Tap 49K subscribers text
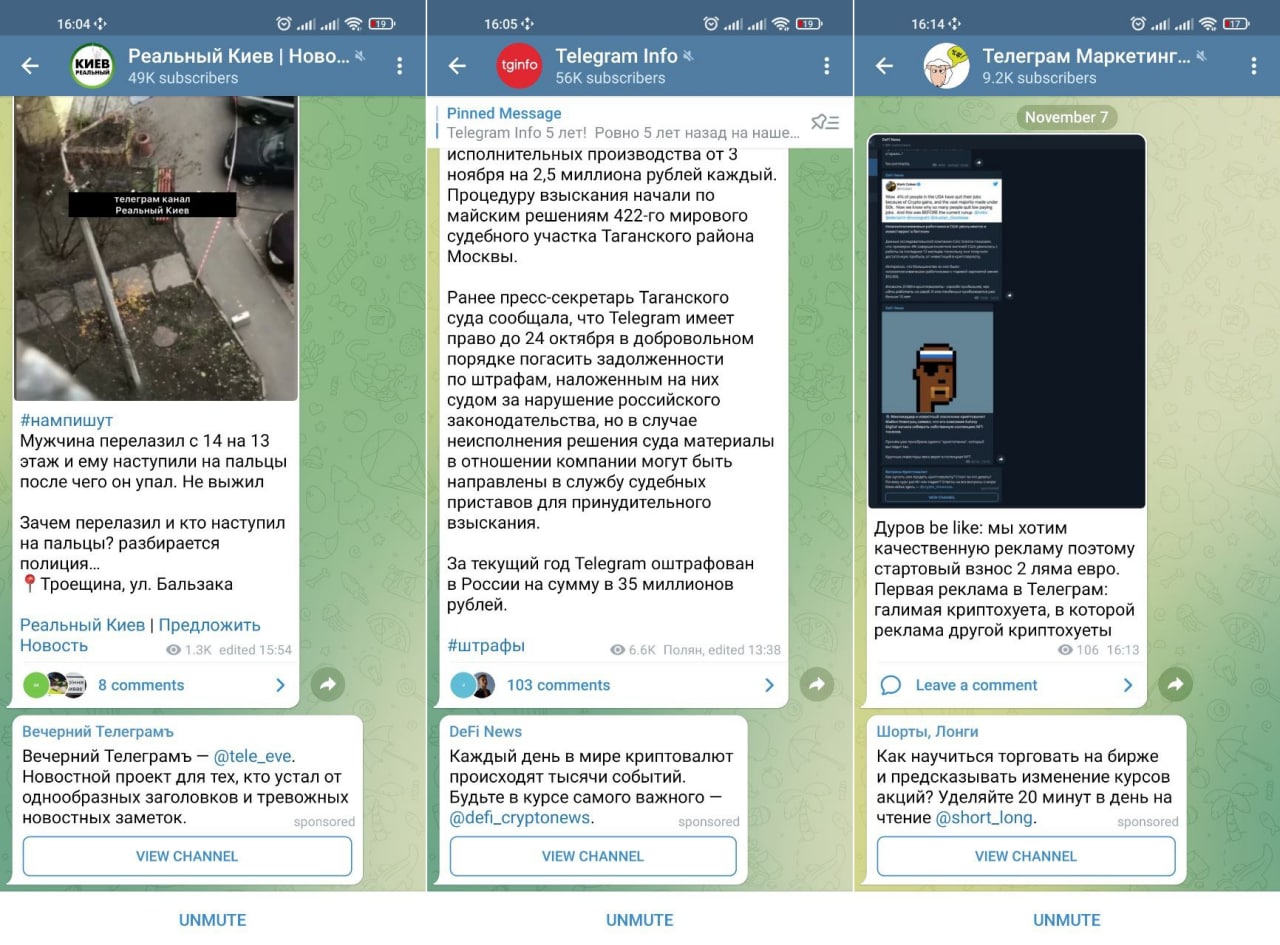 (x=183, y=78)
